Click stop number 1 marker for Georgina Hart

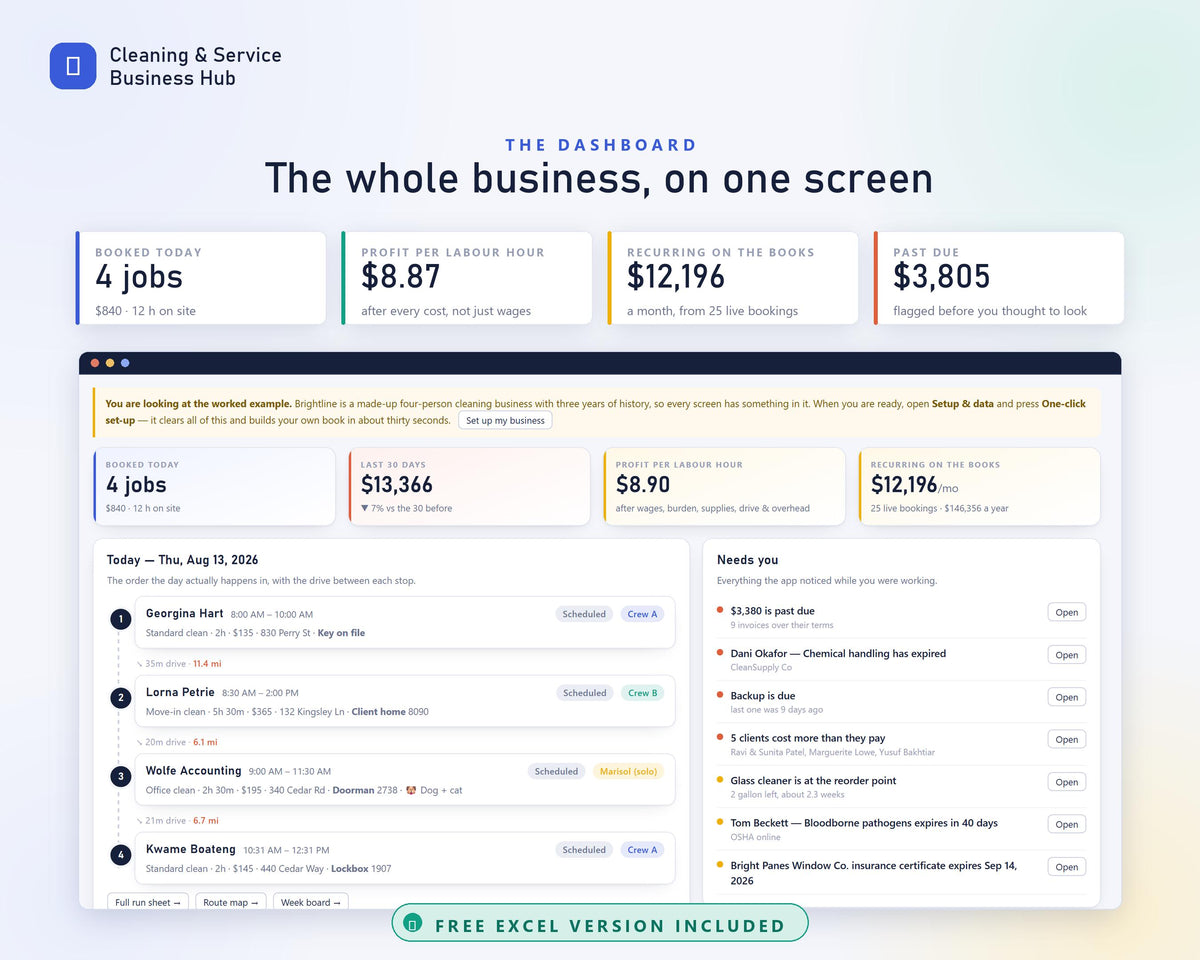click(x=121, y=620)
